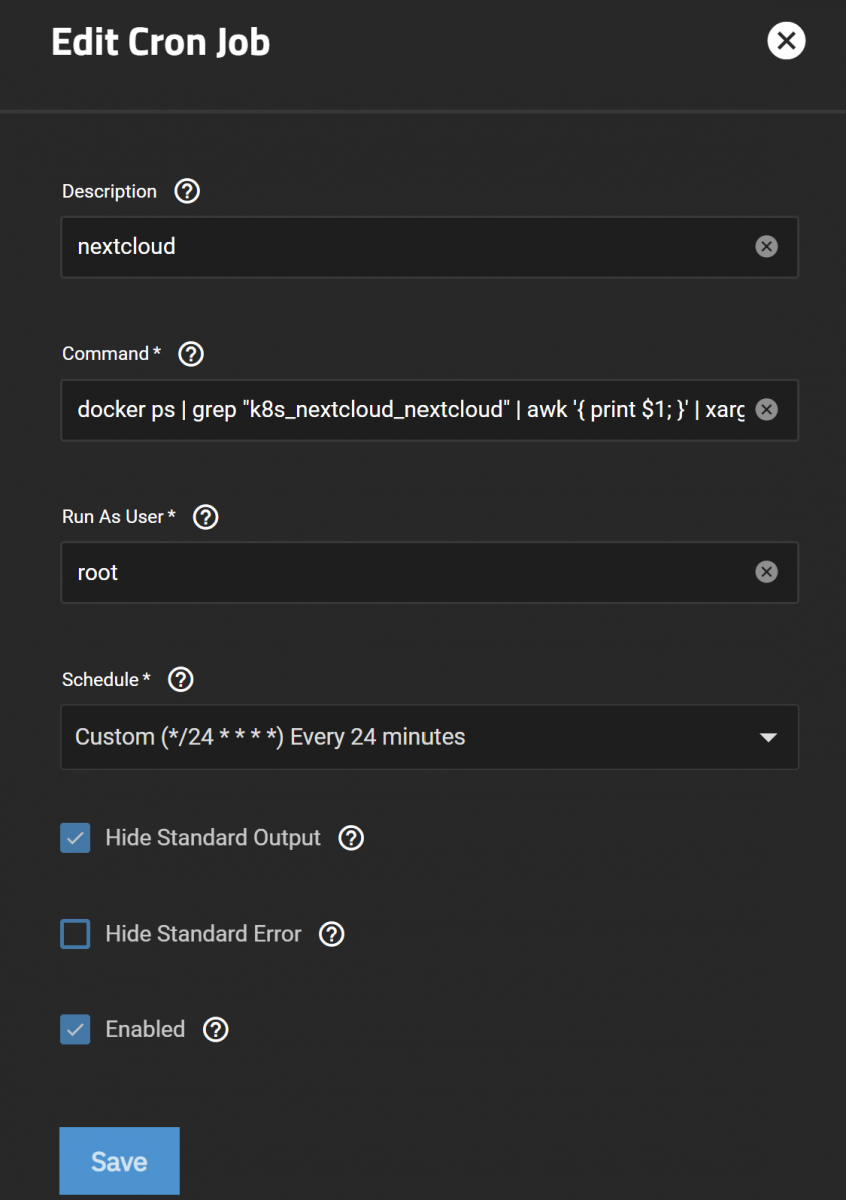Open the Description help tooltip icon
The image size is (846, 1200).
187,191
